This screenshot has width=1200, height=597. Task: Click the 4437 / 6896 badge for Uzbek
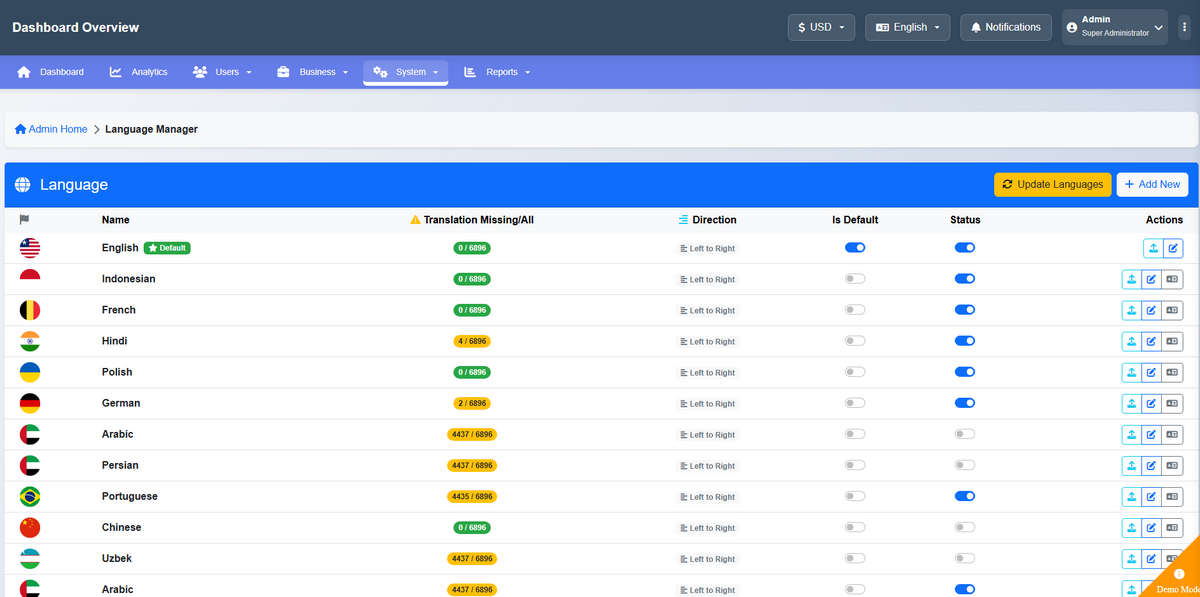point(472,558)
